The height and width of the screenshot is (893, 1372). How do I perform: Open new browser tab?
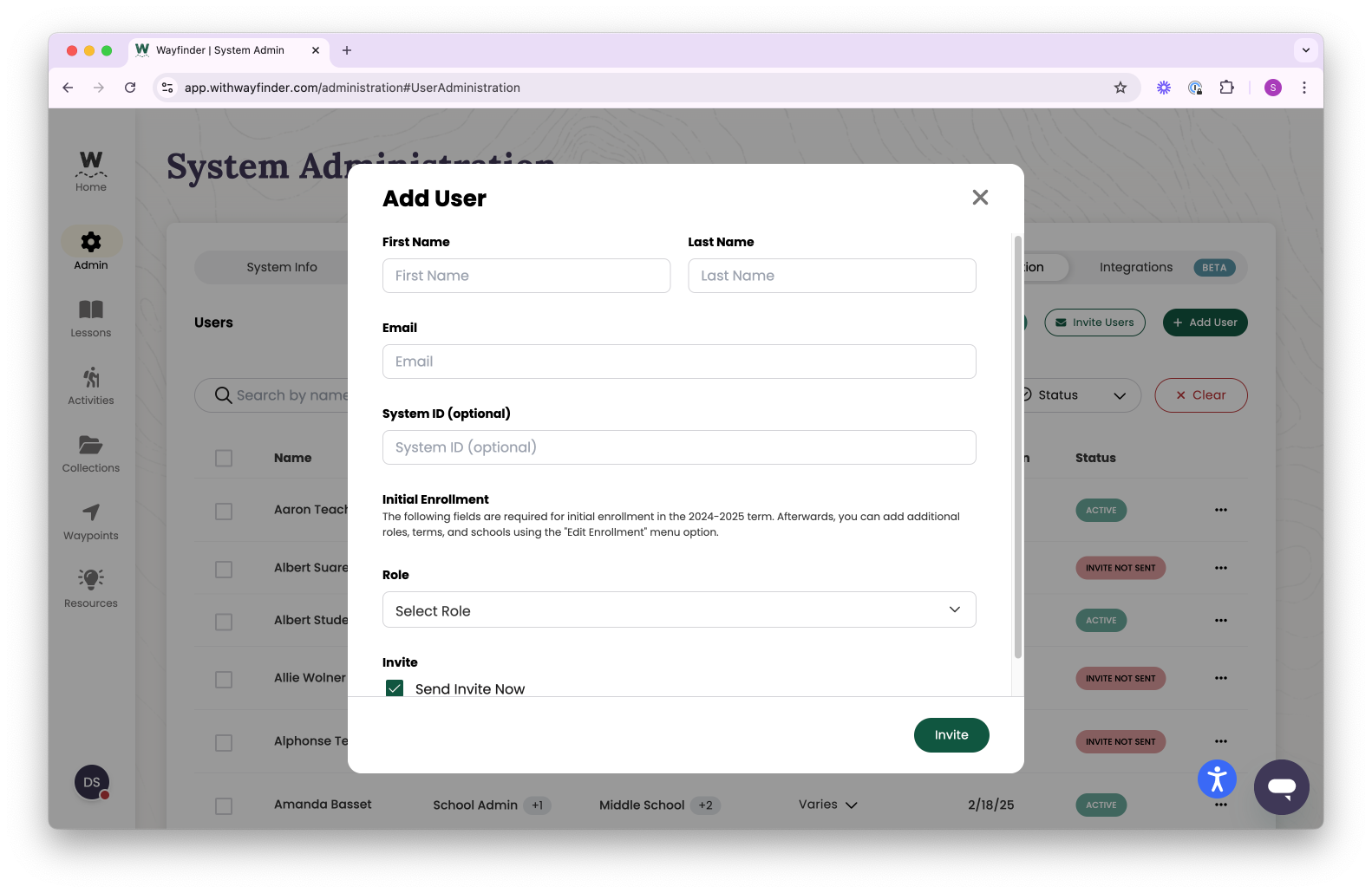click(x=347, y=50)
